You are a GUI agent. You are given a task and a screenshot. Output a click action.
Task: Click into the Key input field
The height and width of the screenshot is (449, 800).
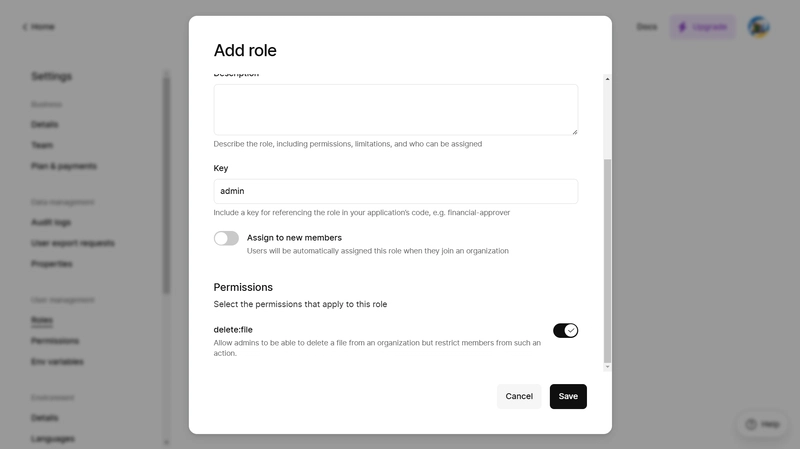395,191
